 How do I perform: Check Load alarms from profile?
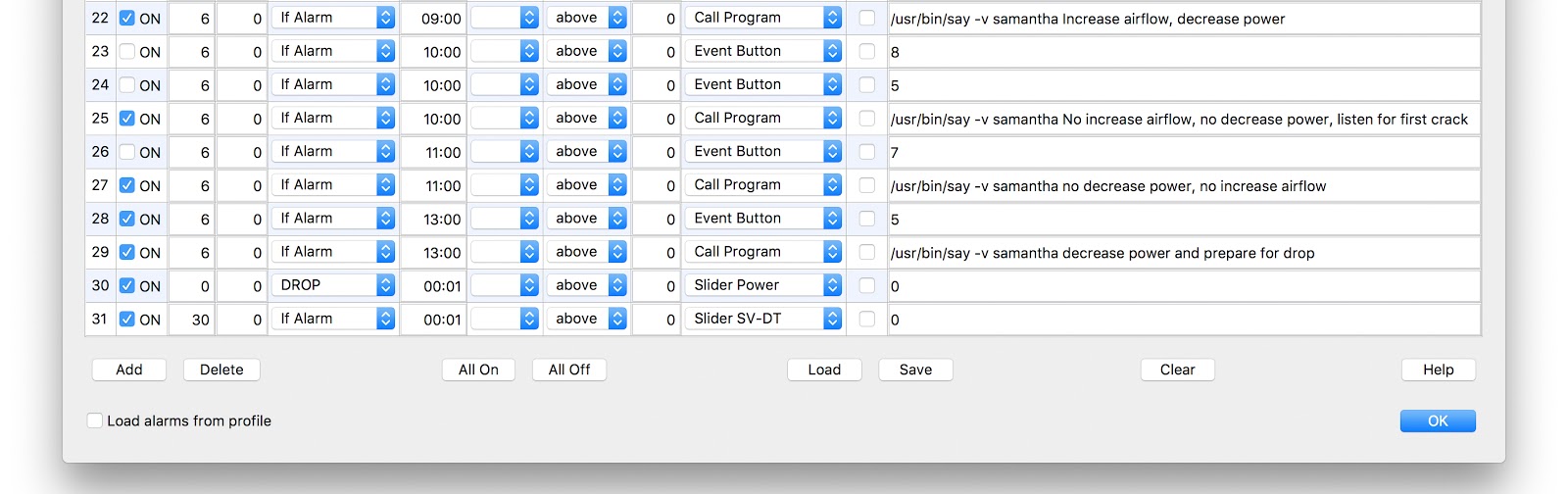95,420
